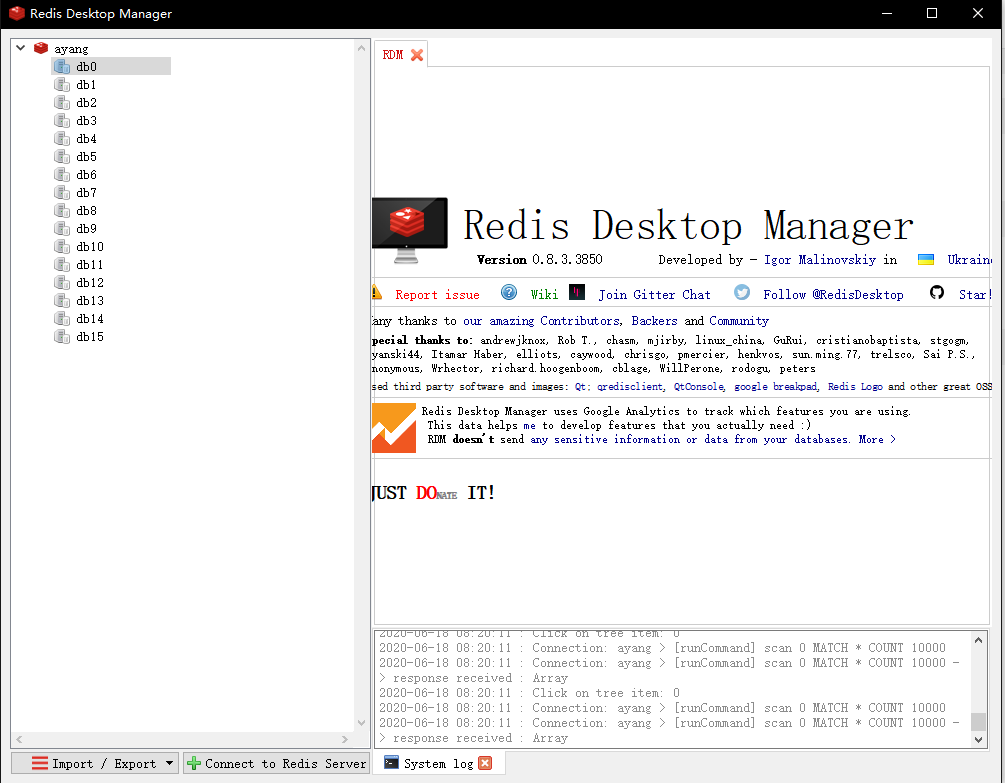Close the System log tab

(483, 763)
